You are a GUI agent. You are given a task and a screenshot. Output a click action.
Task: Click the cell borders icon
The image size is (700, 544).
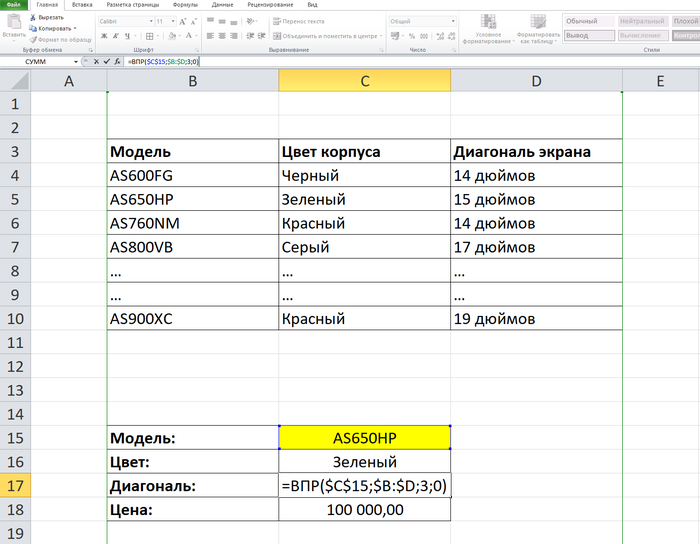tap(150, 36)
